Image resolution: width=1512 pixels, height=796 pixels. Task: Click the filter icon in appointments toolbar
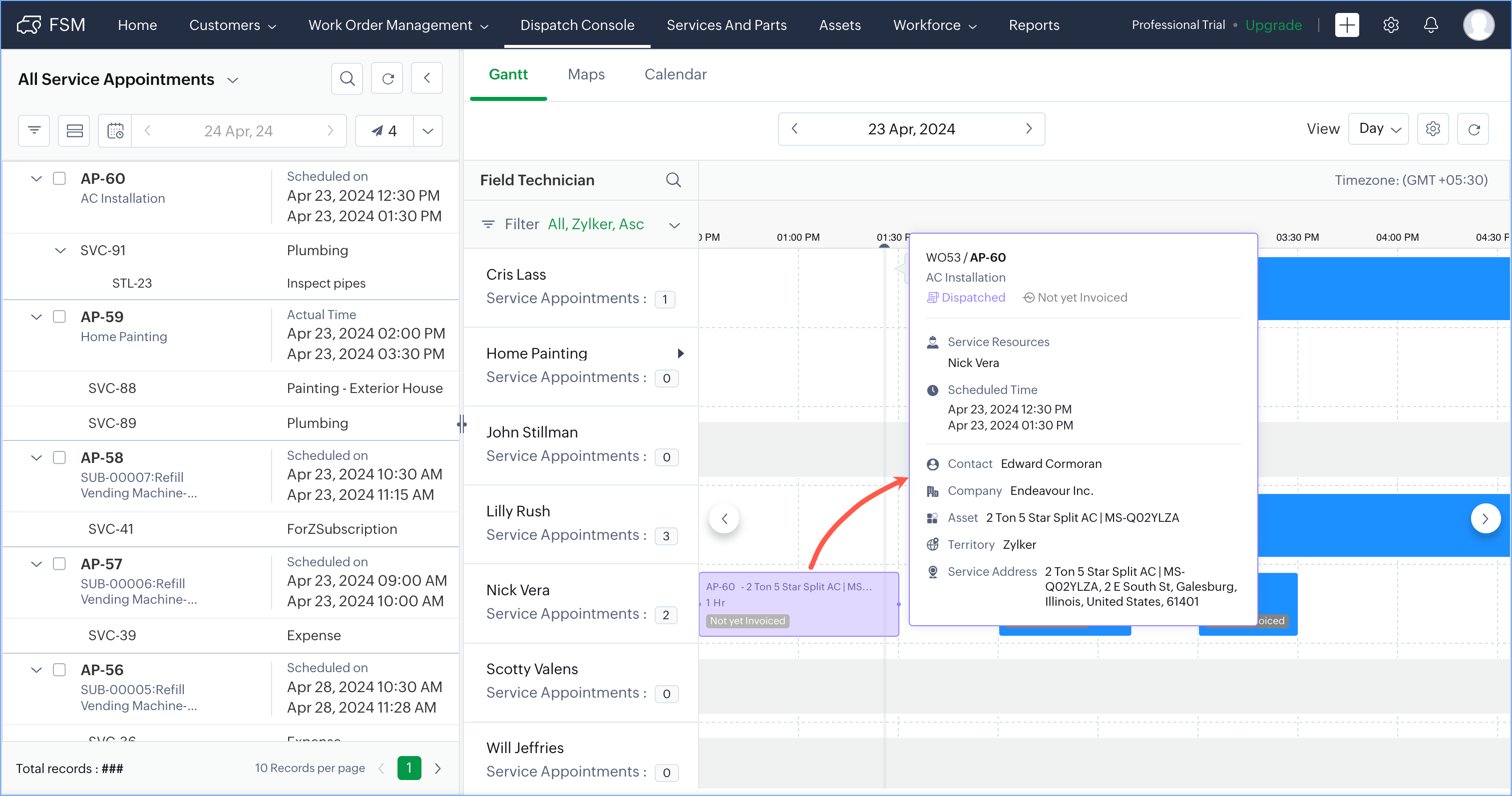[x=34, y=130]
